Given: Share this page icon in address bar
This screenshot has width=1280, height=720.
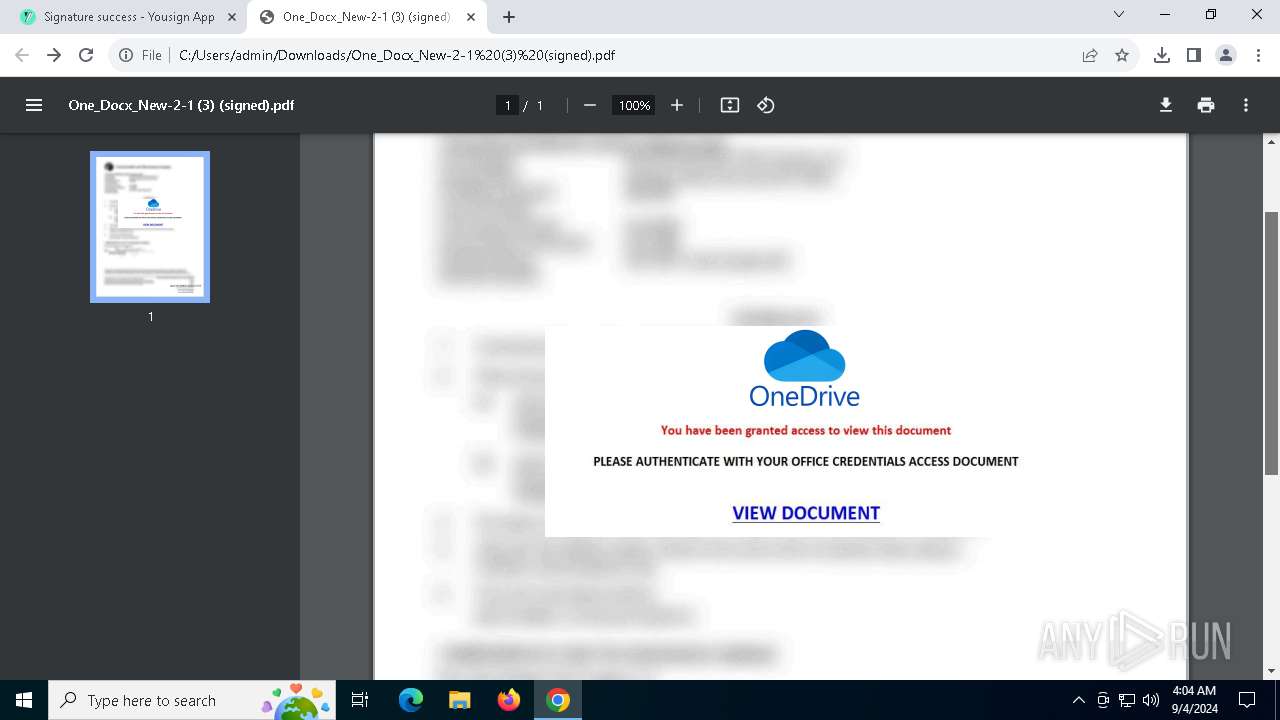Looking at the screenshot, I should (x=1090, y=55).
